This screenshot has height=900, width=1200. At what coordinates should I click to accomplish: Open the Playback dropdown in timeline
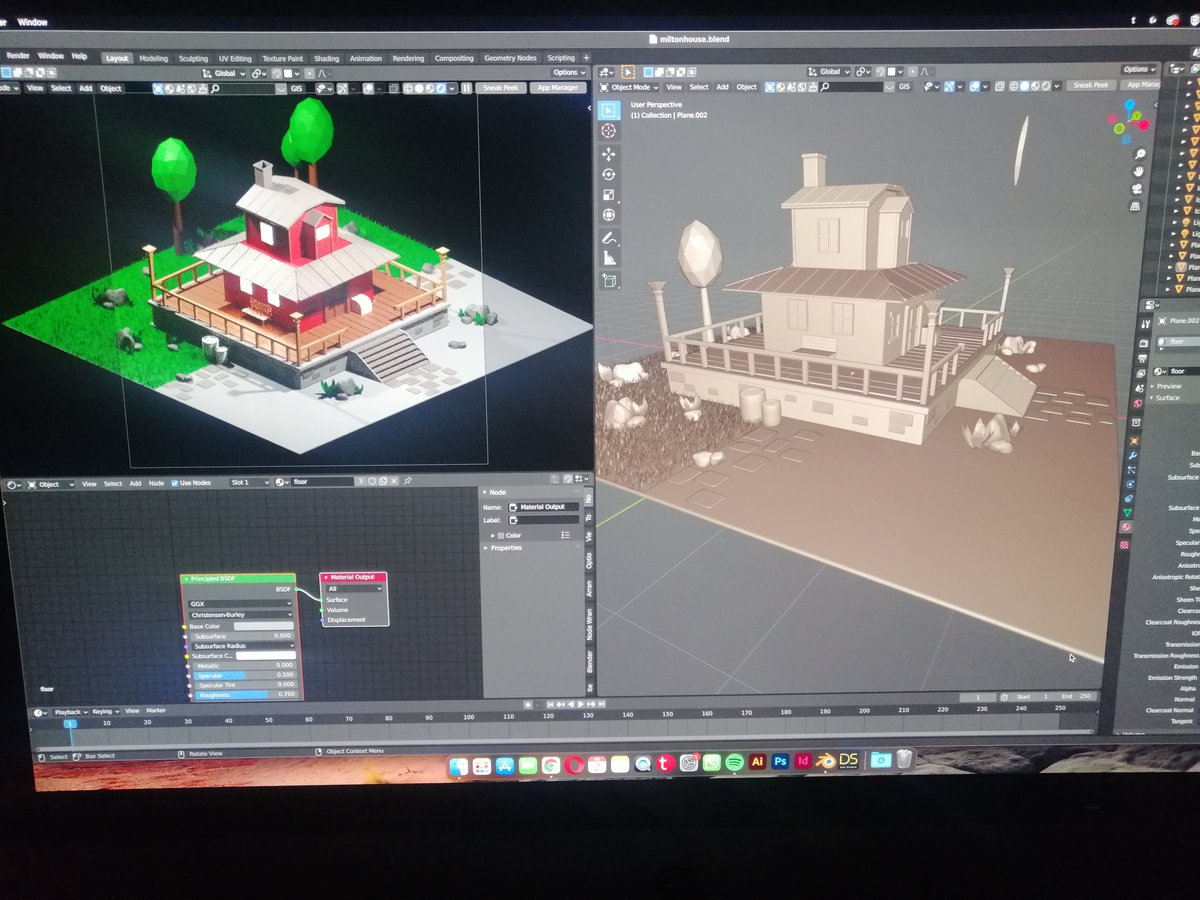click(71, 712)
